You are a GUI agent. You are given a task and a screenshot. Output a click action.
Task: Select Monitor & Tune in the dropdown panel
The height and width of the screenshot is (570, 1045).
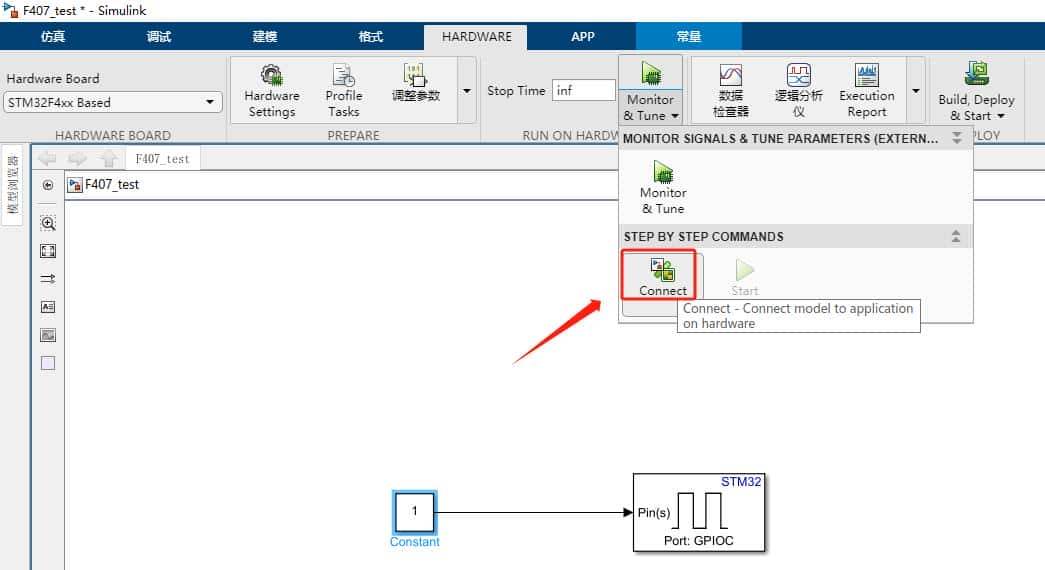coord(663,187)
